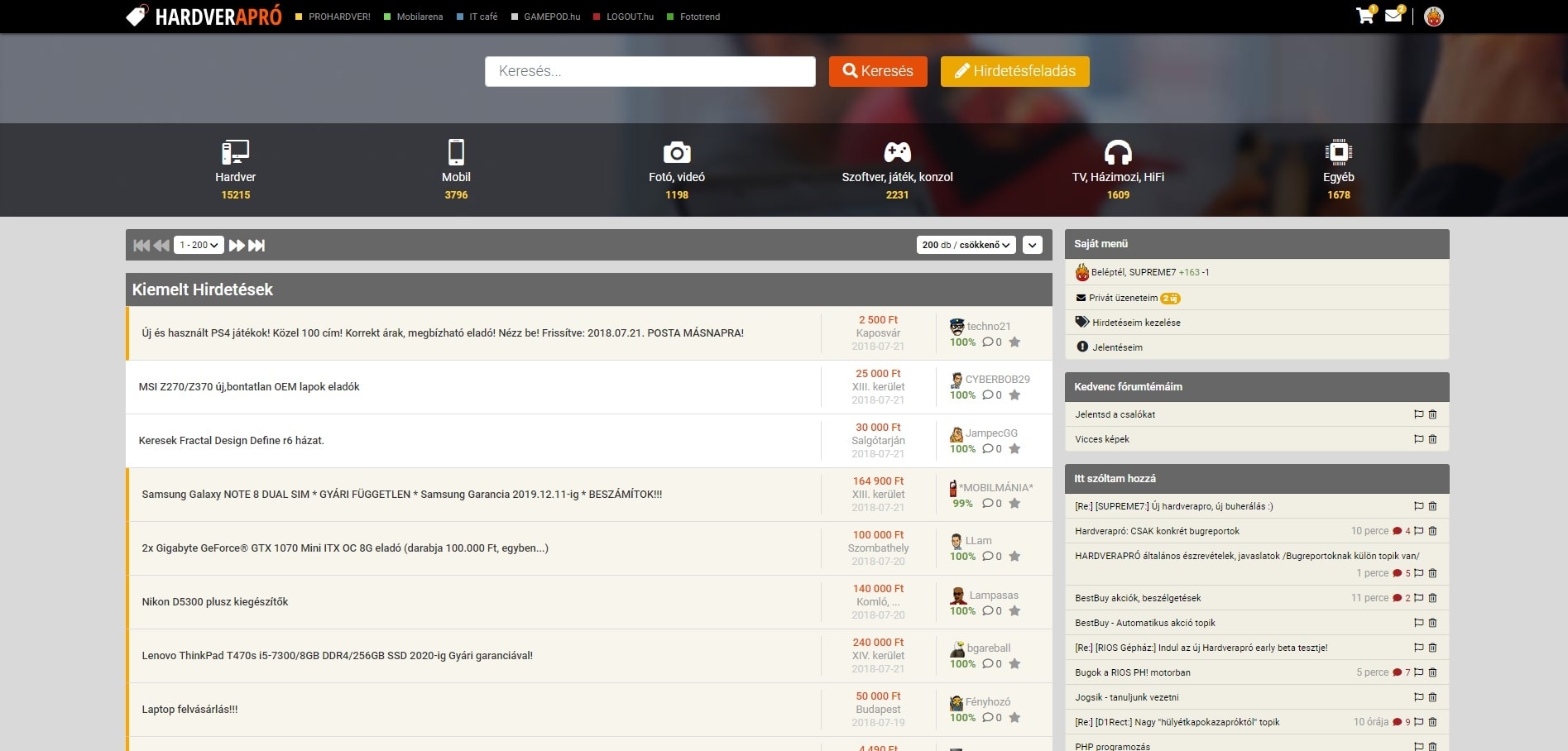Toggle favorite star on CYBERBOB29's MSI listing
1568x751 pixels.
[x=1014, y=395]
